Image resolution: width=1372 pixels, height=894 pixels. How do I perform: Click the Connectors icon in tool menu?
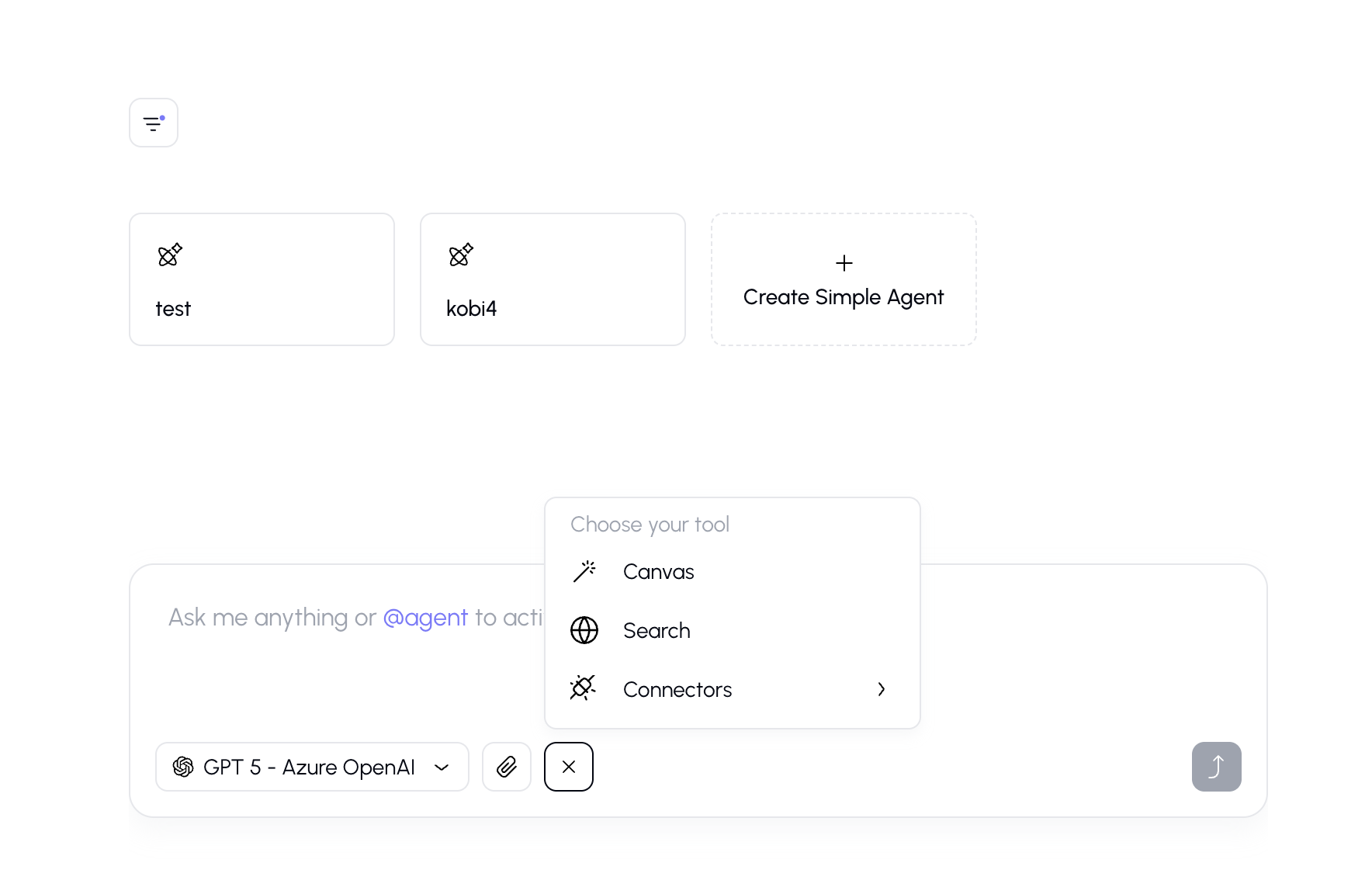[x=582, y=688]
